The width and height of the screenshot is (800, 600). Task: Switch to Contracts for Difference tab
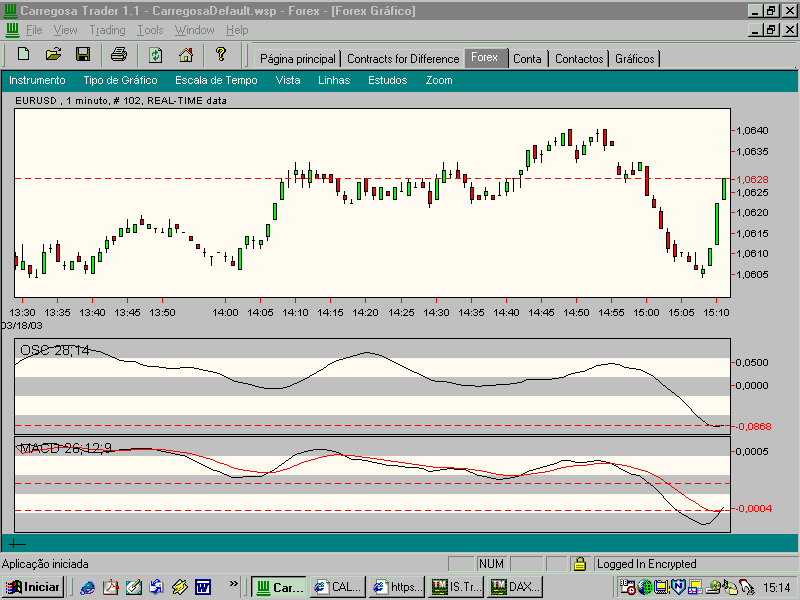403,59
